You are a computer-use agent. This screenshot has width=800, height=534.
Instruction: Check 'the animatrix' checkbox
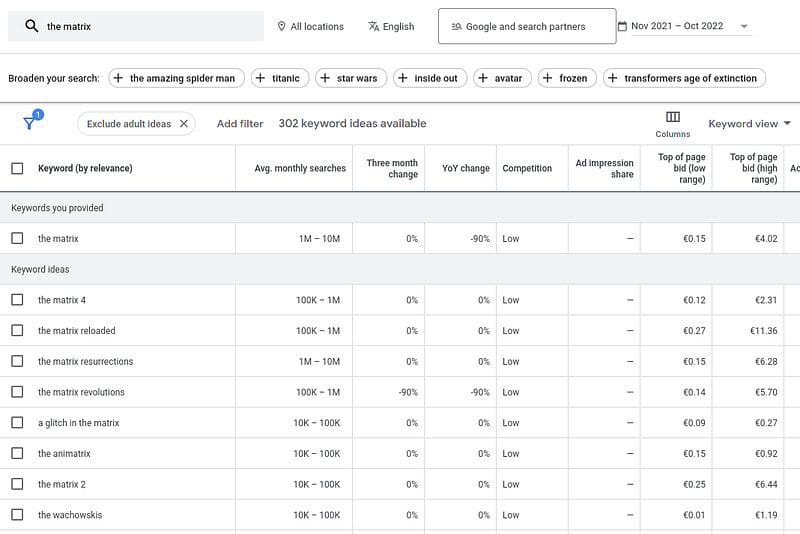point(17,453)
